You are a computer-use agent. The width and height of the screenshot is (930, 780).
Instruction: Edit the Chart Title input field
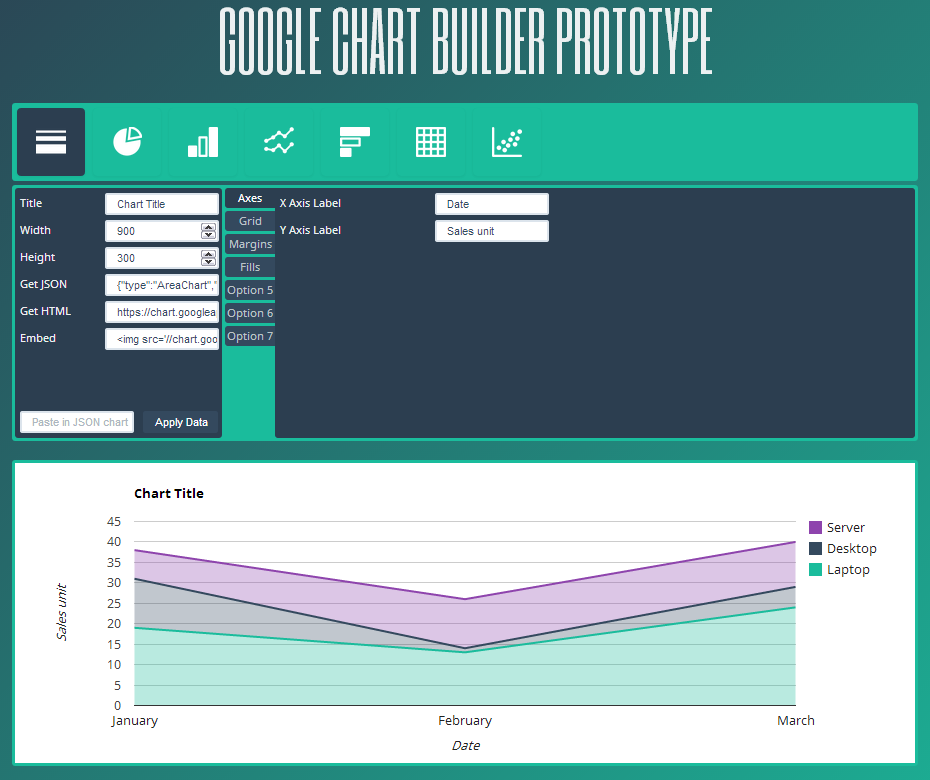click(162, 204)
